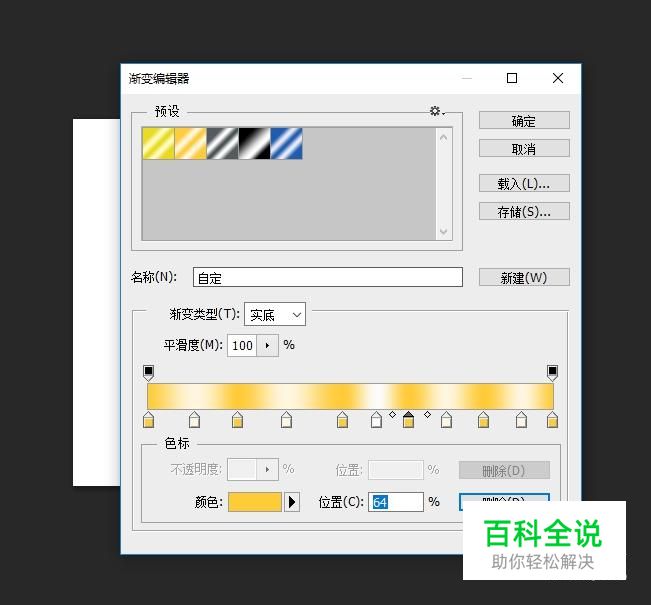Select the black and white gradient preset
Screen dimensions: 651x605
pos(255,143)
